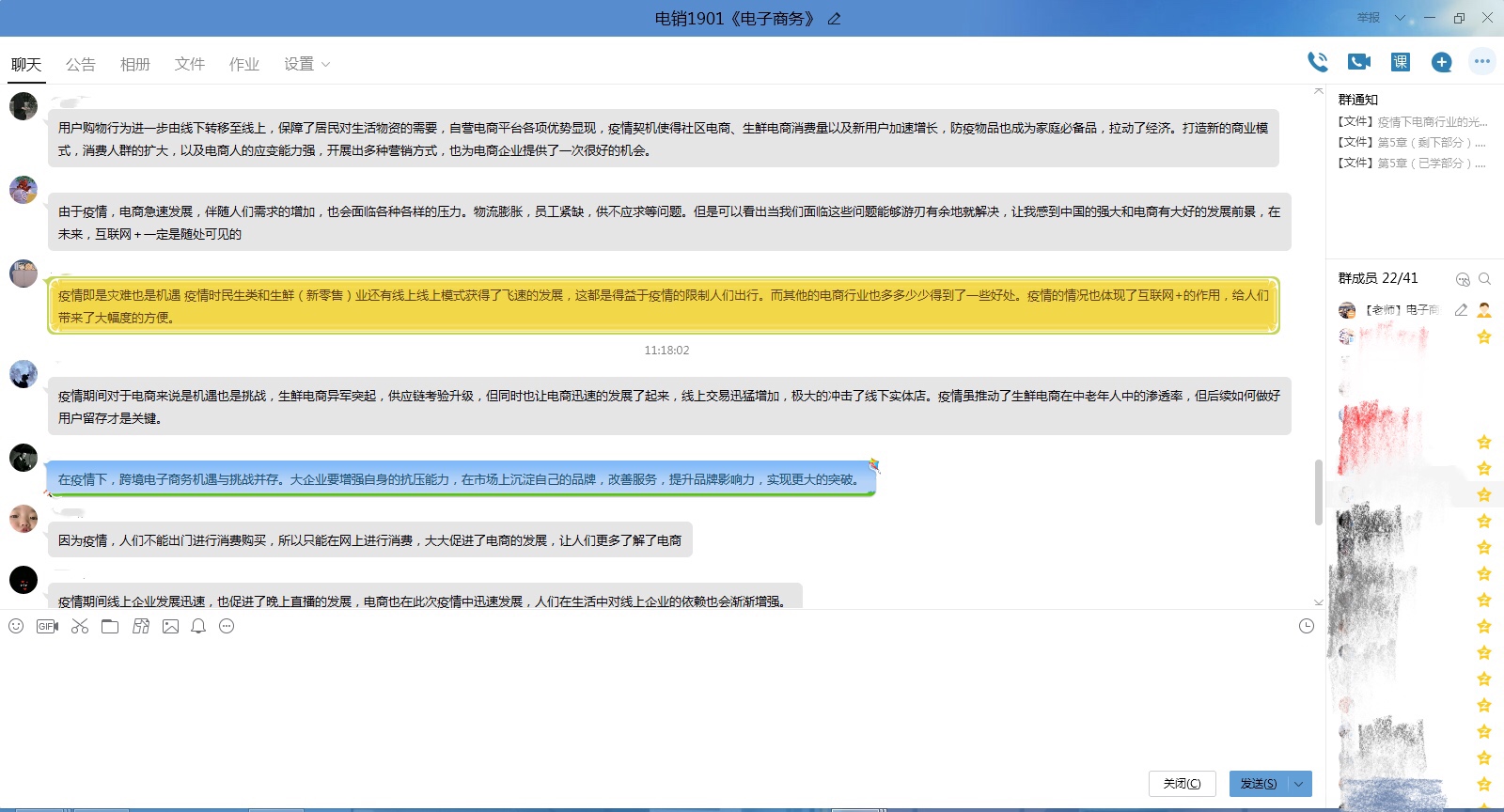The width and height of the screenshot is (1504, 812).
Task: Click the bell notification icon in toolbar
Action: pyautogui.click(x=198, y=626)
